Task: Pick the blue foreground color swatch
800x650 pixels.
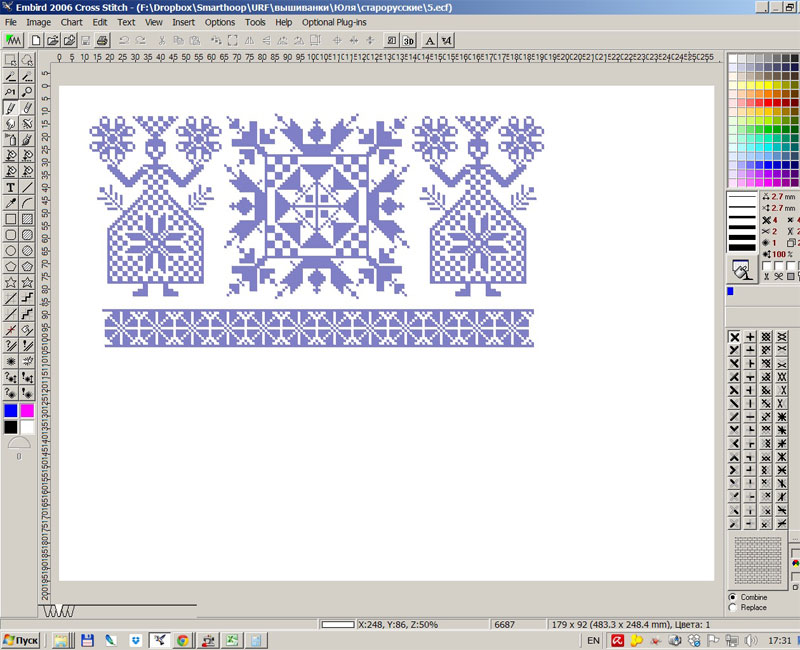Action: (11, 411)
